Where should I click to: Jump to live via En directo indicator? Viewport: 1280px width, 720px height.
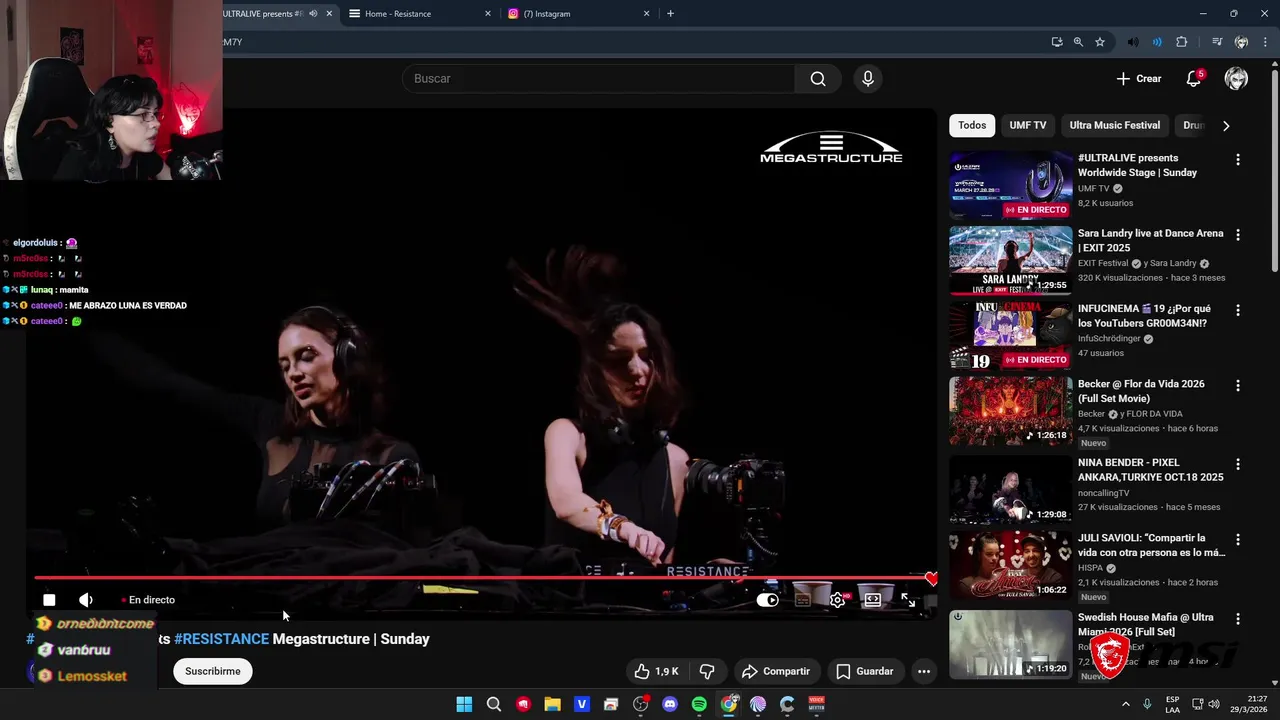click(x=148, y=600)
